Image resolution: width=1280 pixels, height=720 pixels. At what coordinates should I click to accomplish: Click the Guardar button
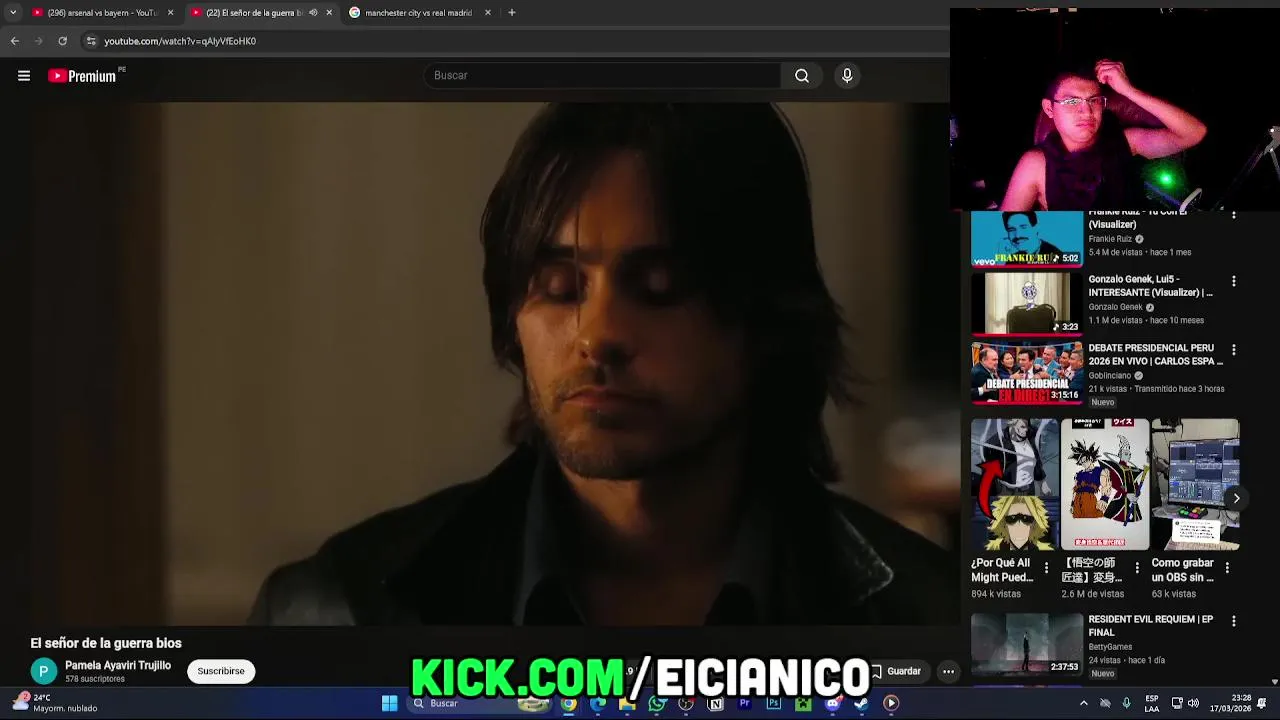[896, 671]
